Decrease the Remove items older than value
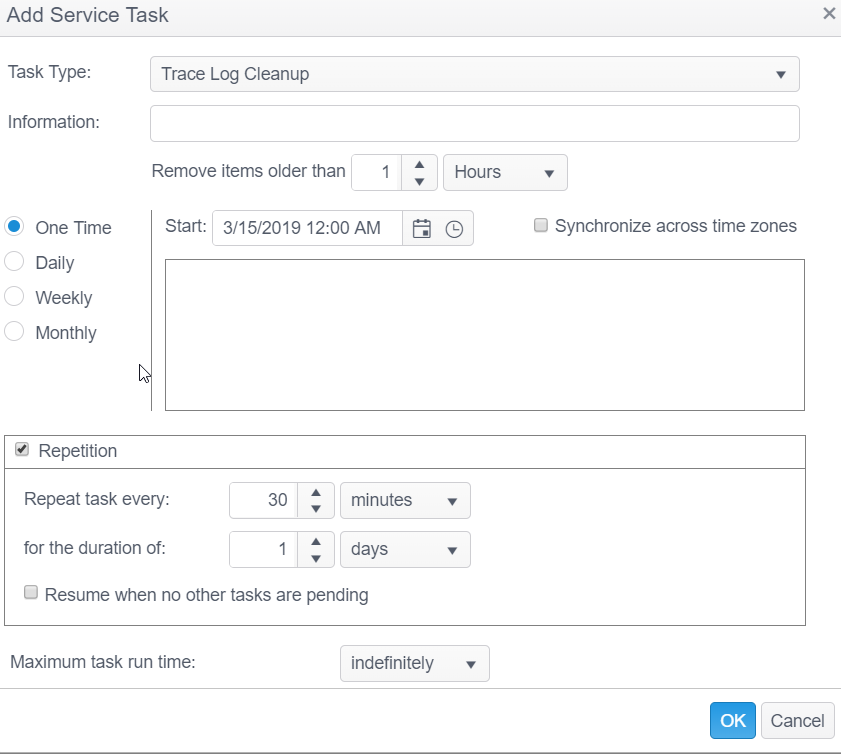The height and width of the screenshot is (754, 841). [419, 181]
